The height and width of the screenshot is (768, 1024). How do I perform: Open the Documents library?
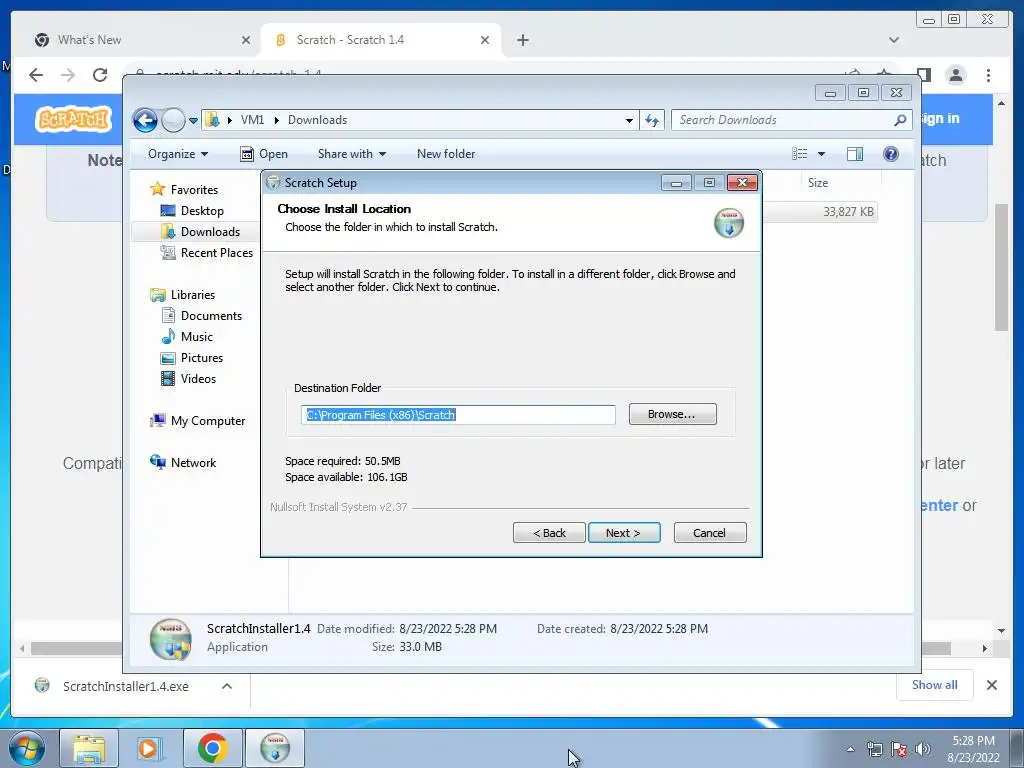[211, 315]
